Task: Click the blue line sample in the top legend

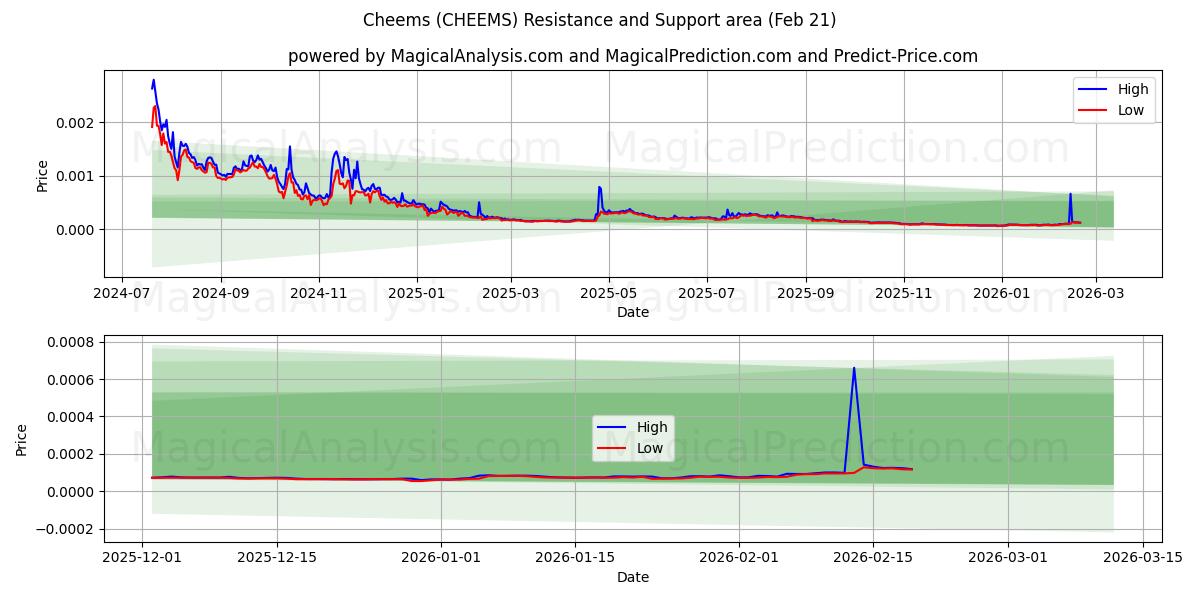Action: tap(1094, 90)
